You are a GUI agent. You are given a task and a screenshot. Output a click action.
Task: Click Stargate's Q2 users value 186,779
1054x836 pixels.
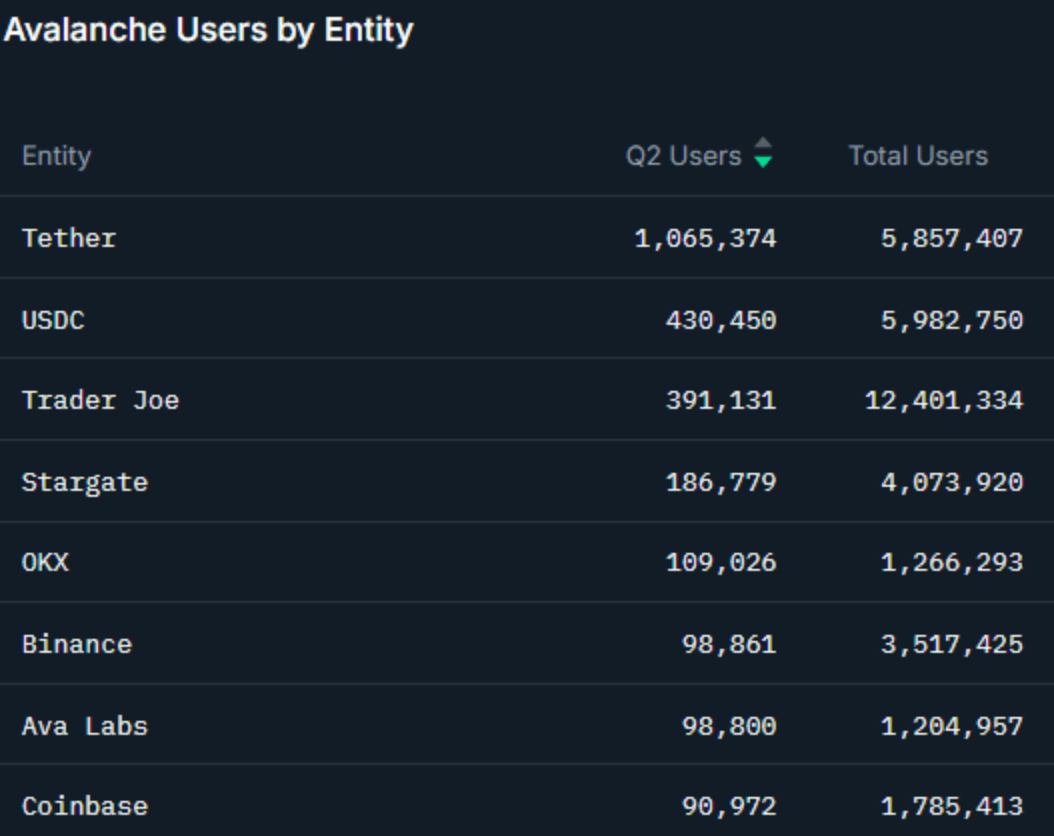[721, 482]
